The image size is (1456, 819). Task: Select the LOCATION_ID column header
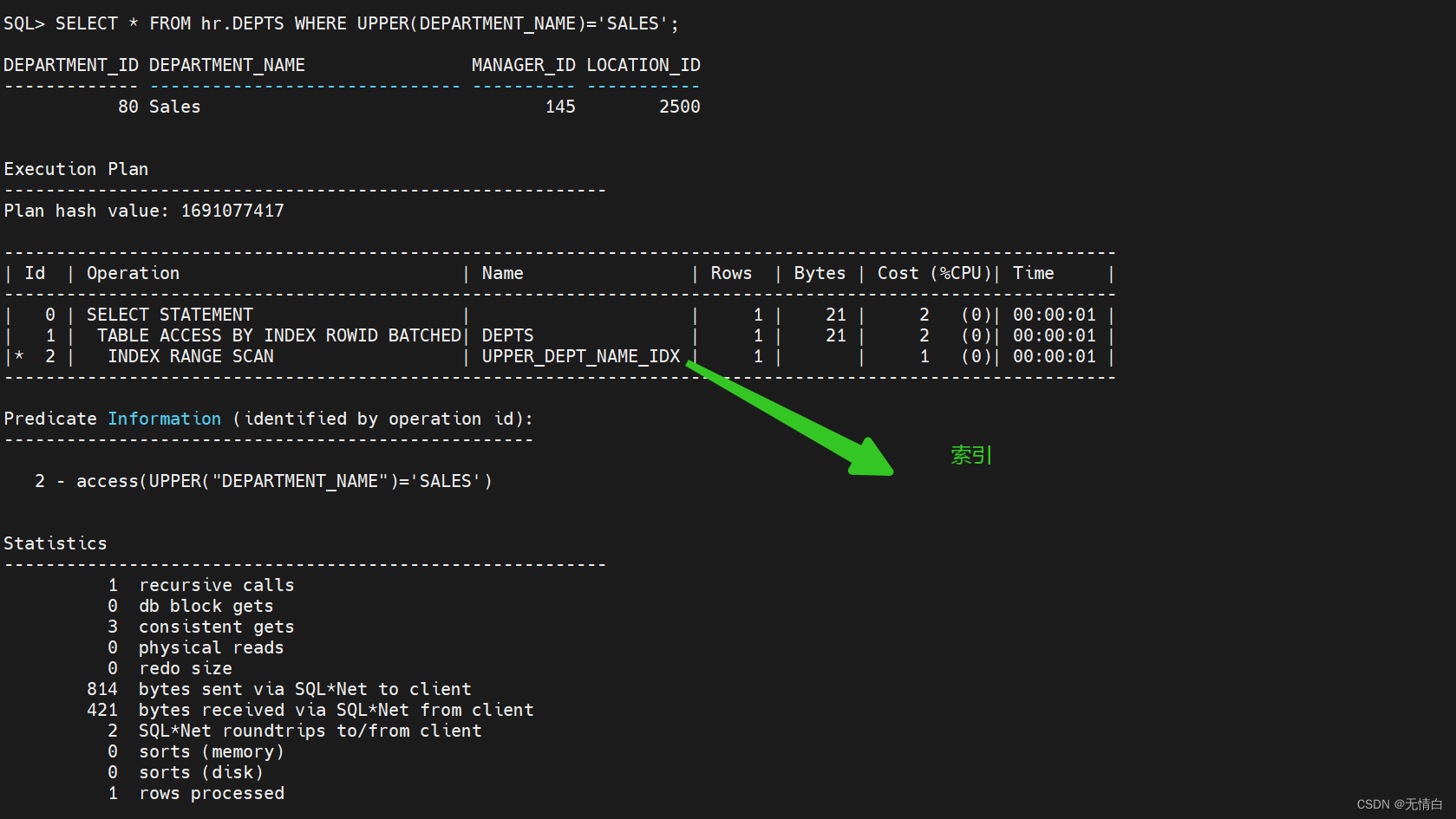(x=643, y=65)
